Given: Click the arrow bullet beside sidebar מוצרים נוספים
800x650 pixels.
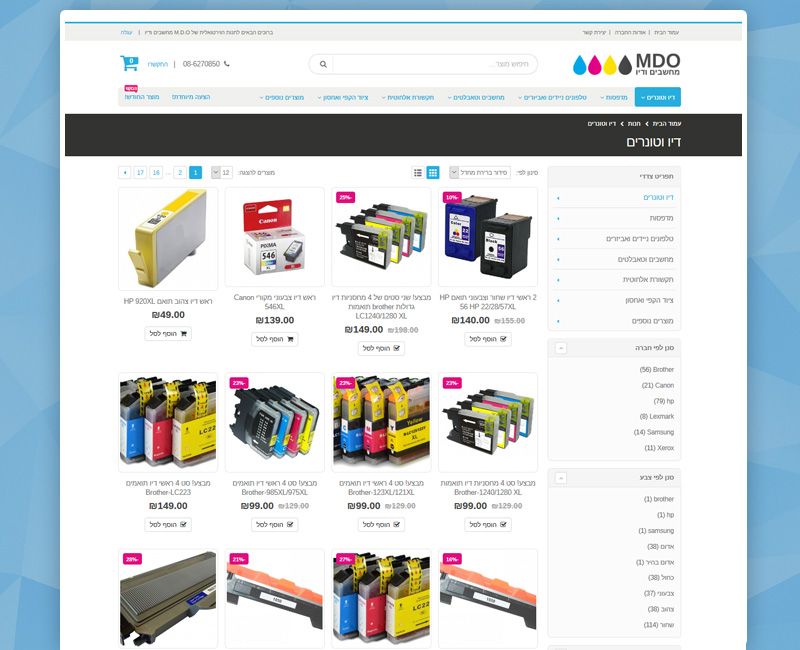Looking at the screenshot, I should (x=558, y=321).
